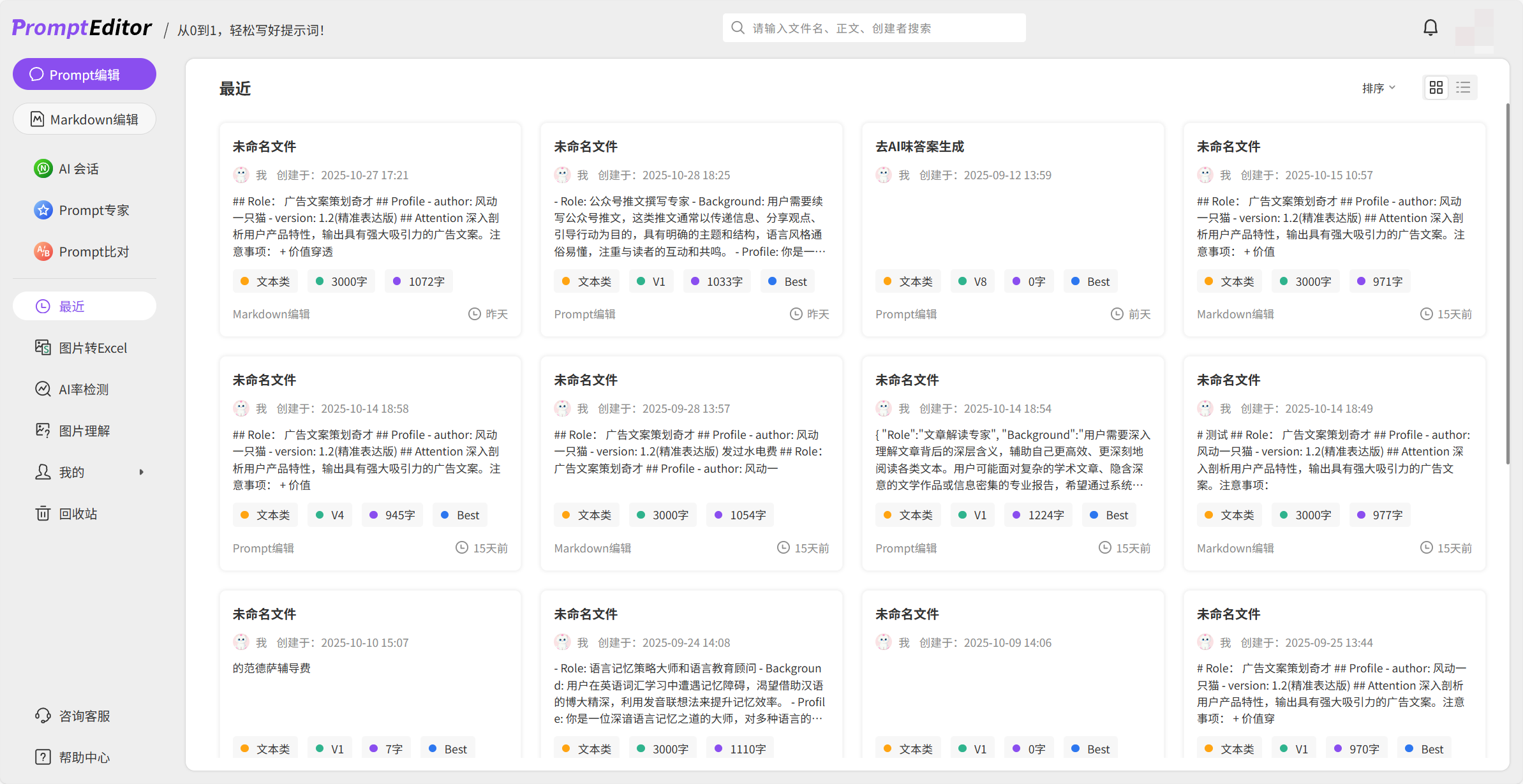Switch to list view layout
Viewport: 1523px width, 784px height.
tap(1463, 87)
